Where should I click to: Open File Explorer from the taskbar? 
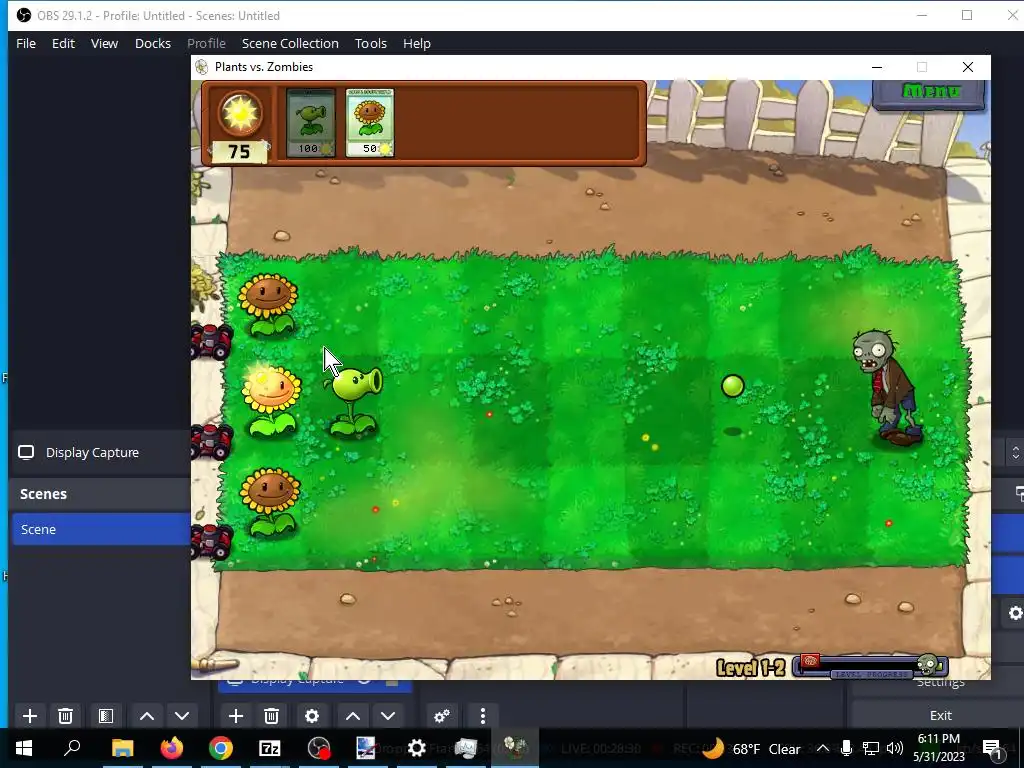tap(122, 748)
